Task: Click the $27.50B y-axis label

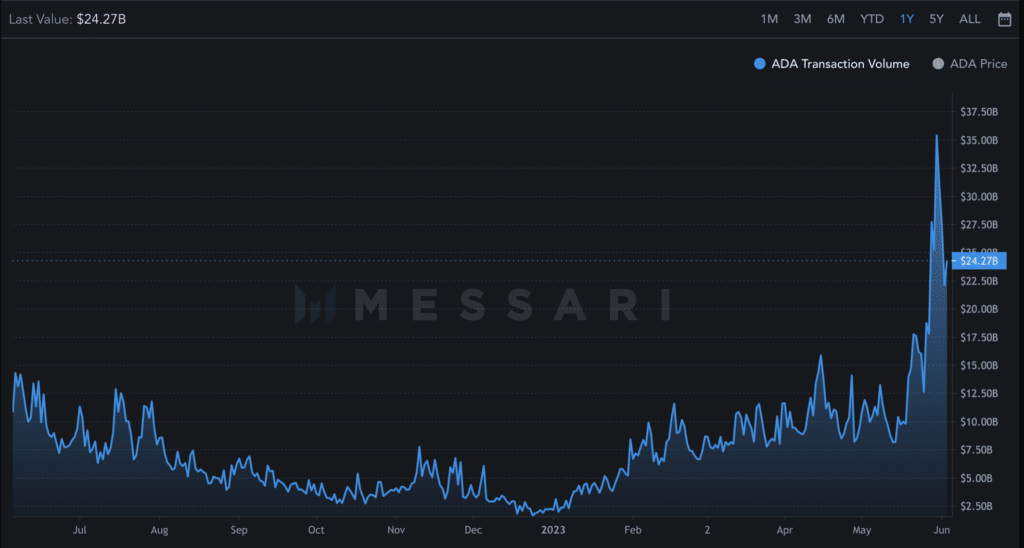Action: [979, 225]
